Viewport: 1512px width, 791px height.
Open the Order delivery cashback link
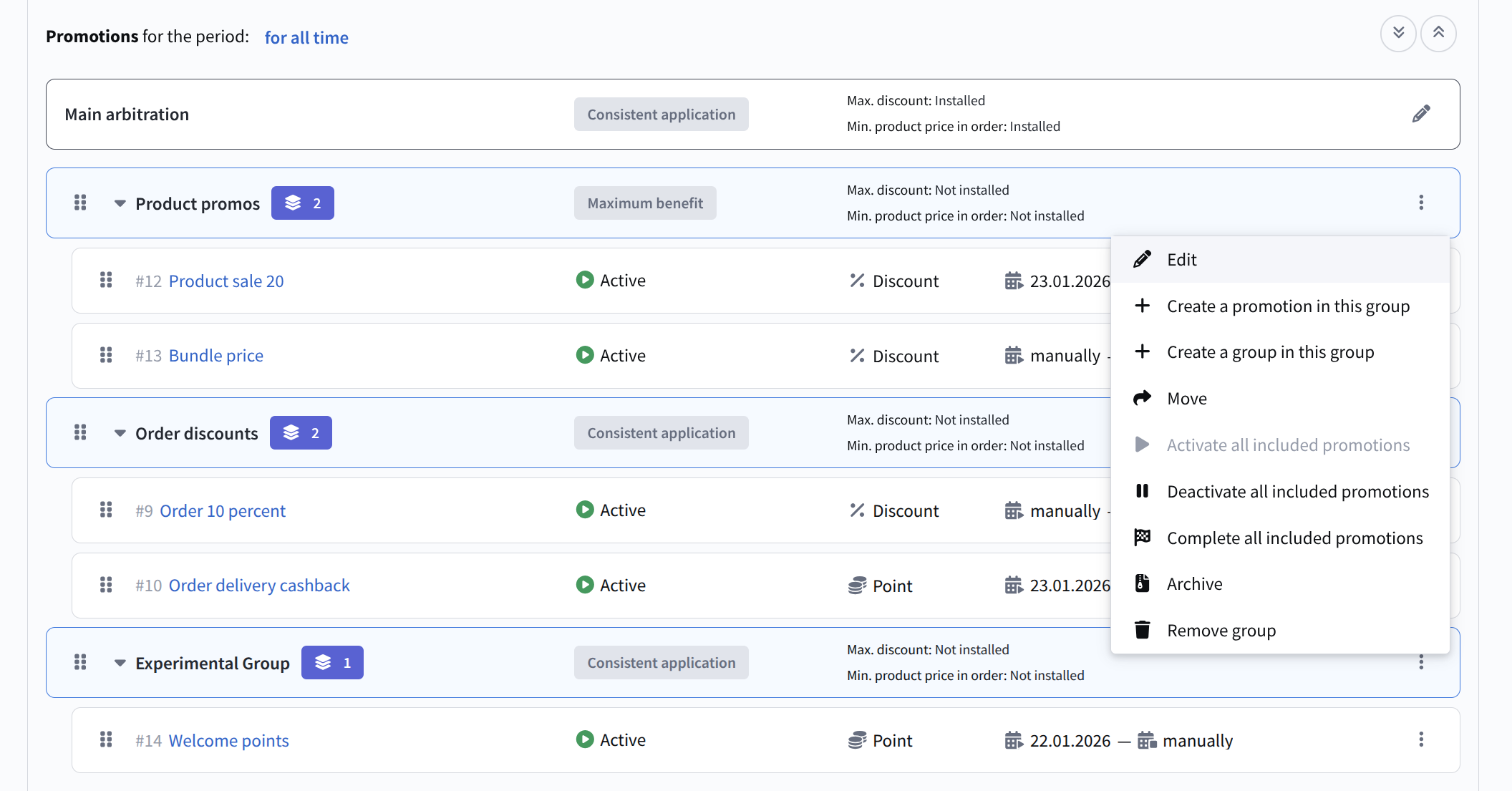click(x=258, y=586)
